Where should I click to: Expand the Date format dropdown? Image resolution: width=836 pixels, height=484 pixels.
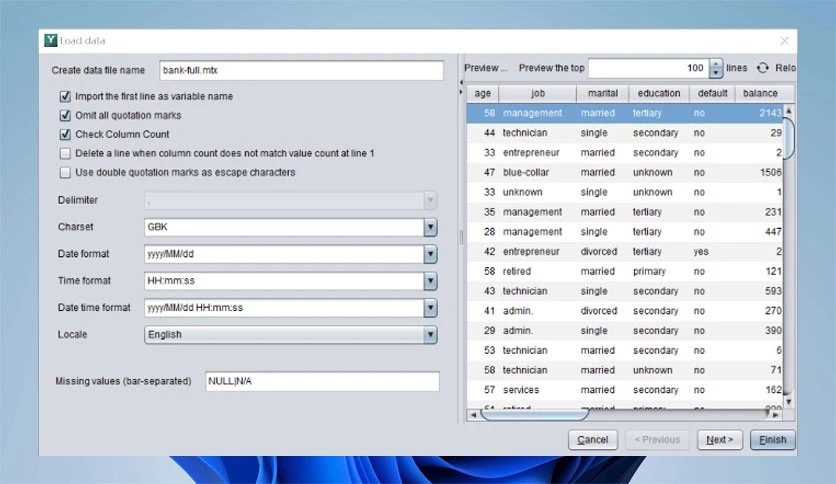430,254
